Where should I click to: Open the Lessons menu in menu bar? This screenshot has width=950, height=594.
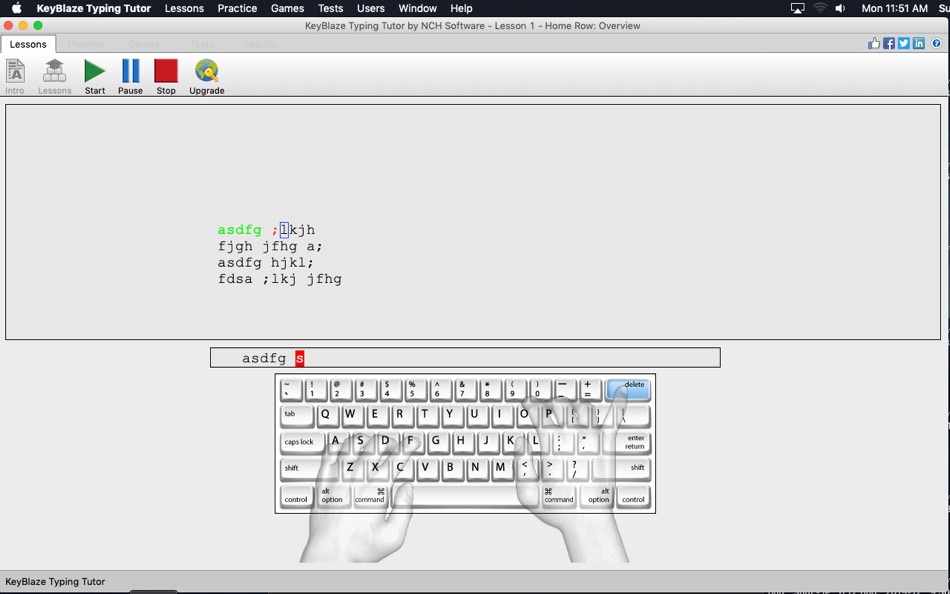[x=184, y=8]
